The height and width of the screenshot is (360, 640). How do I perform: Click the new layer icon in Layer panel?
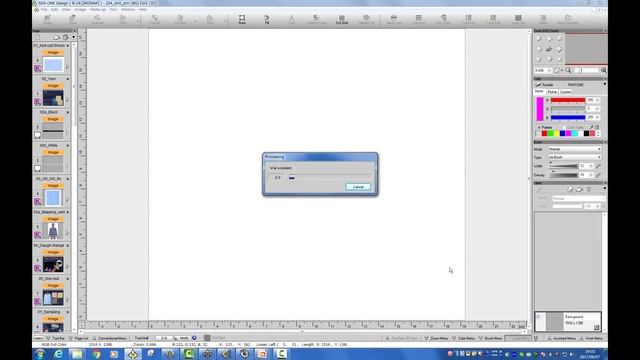pyautogui.click(x=570, y=189)
